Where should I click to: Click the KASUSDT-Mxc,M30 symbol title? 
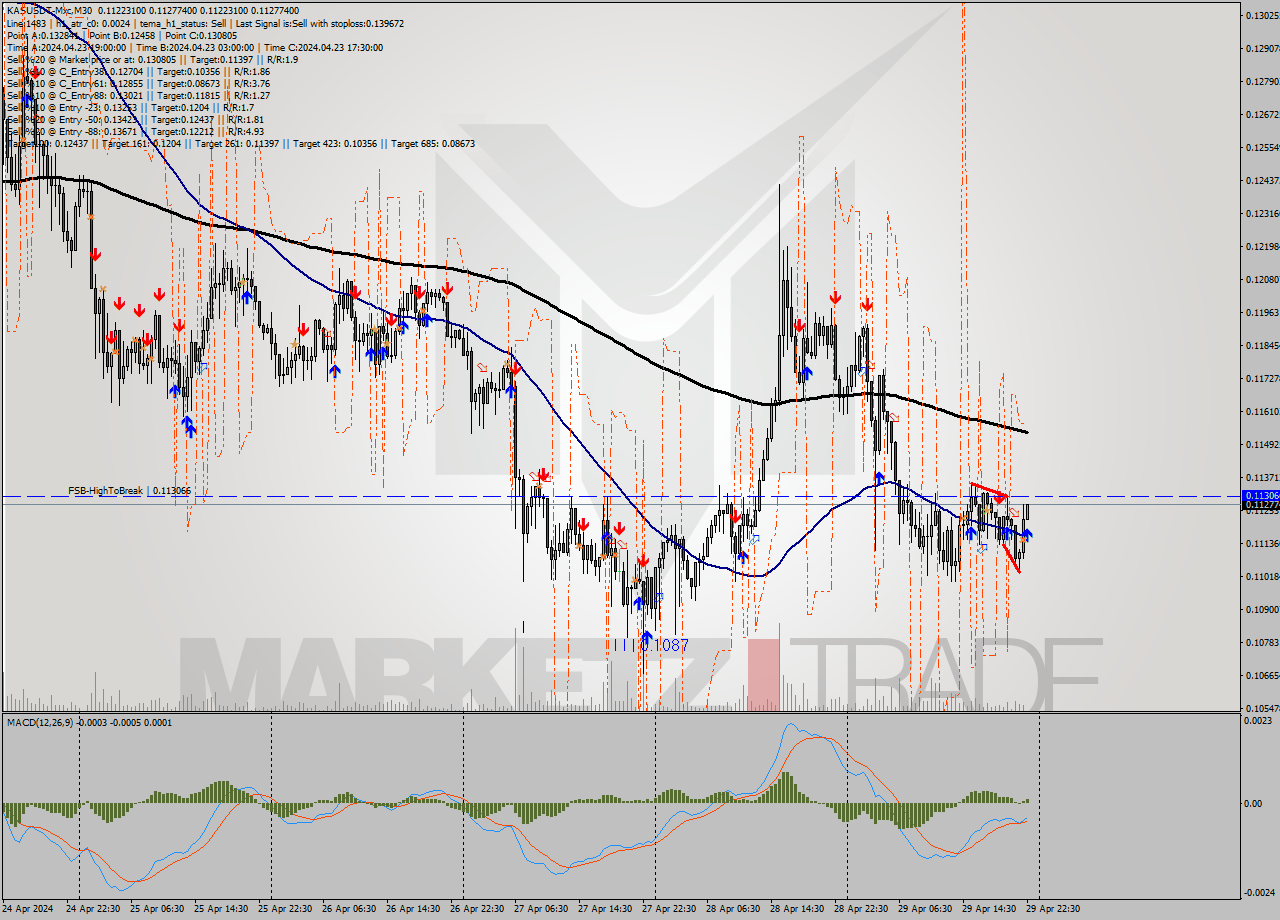click(x=51, y=10)
